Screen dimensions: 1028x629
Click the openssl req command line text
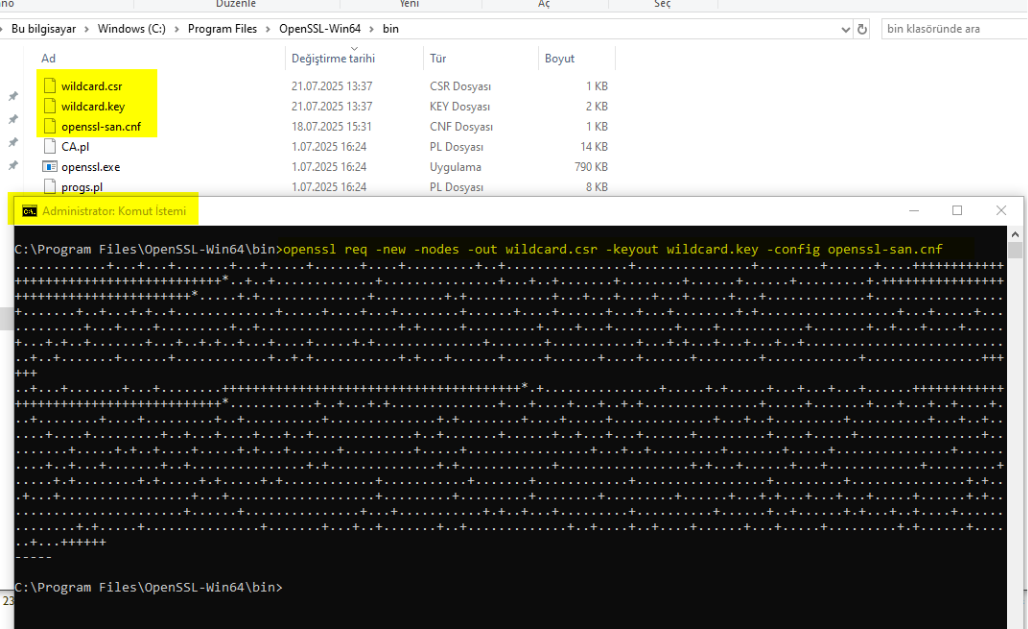[612, 249]
